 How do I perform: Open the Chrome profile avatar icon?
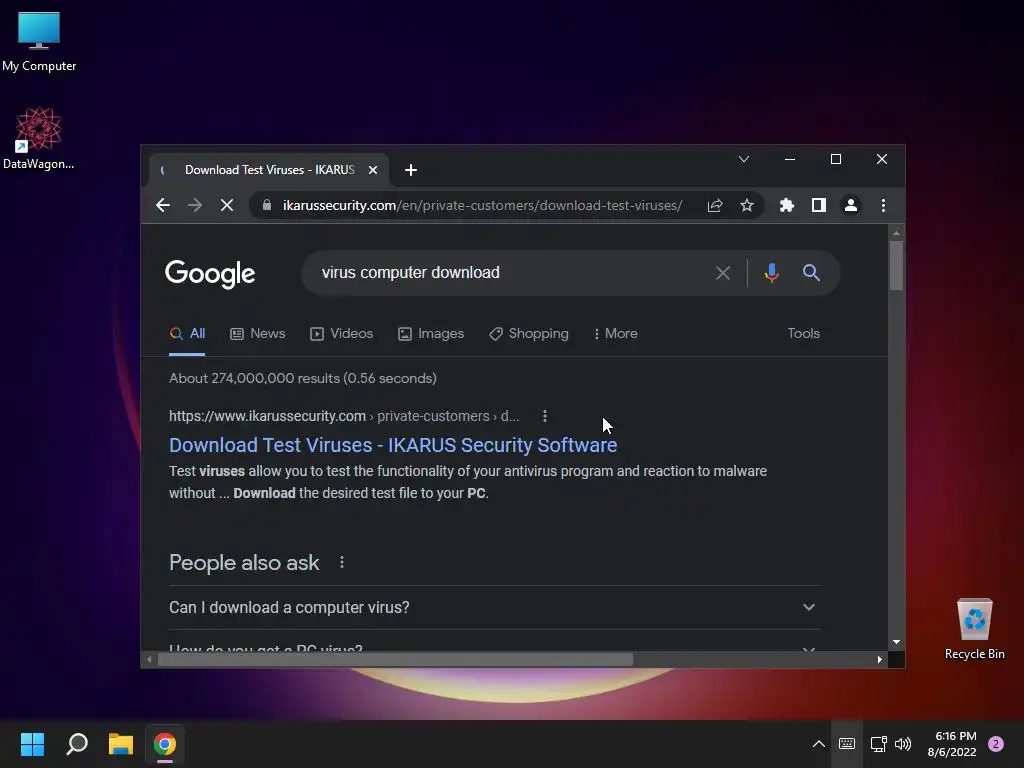851,205
